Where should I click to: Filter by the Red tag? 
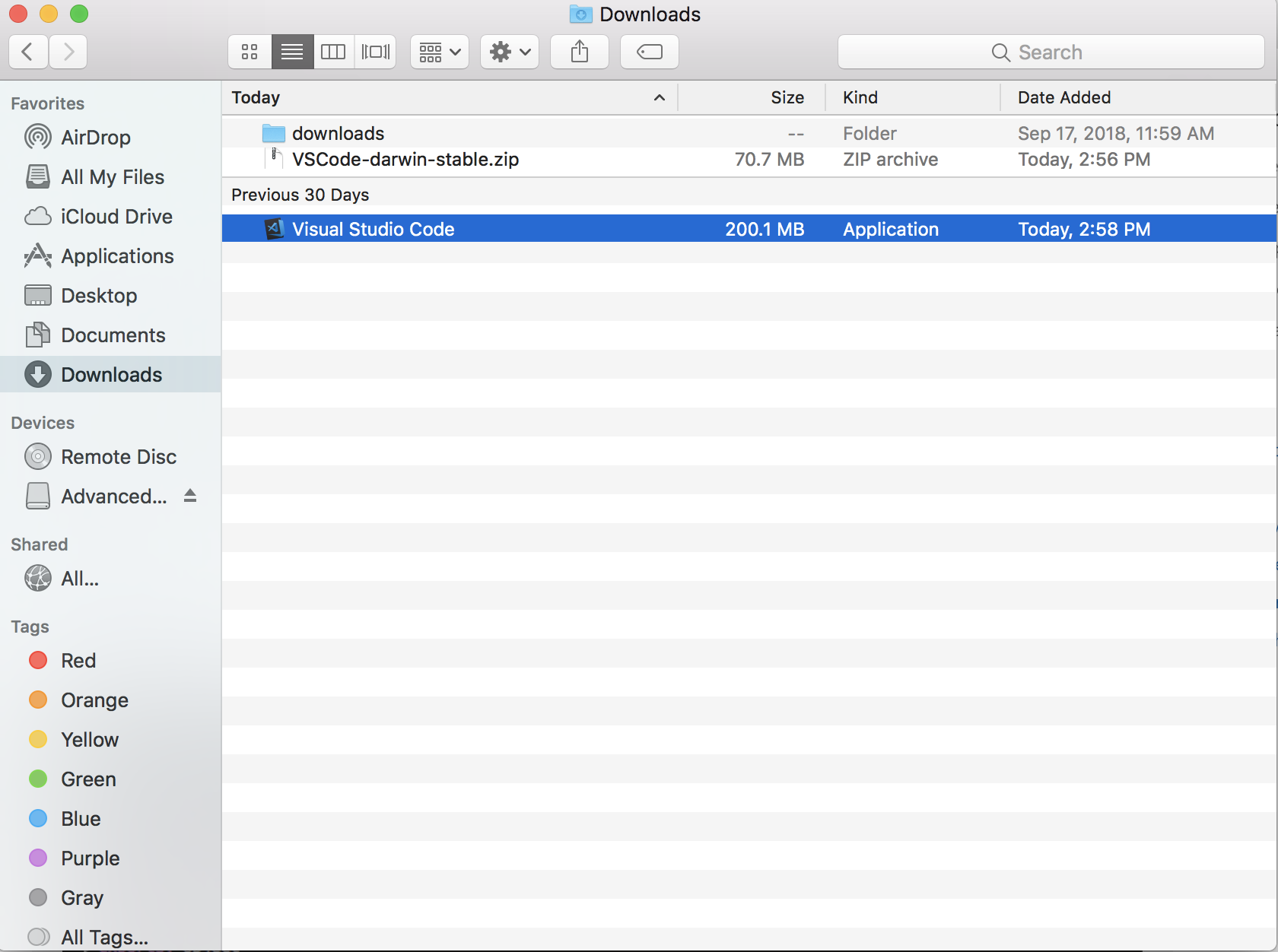(78, 661)
